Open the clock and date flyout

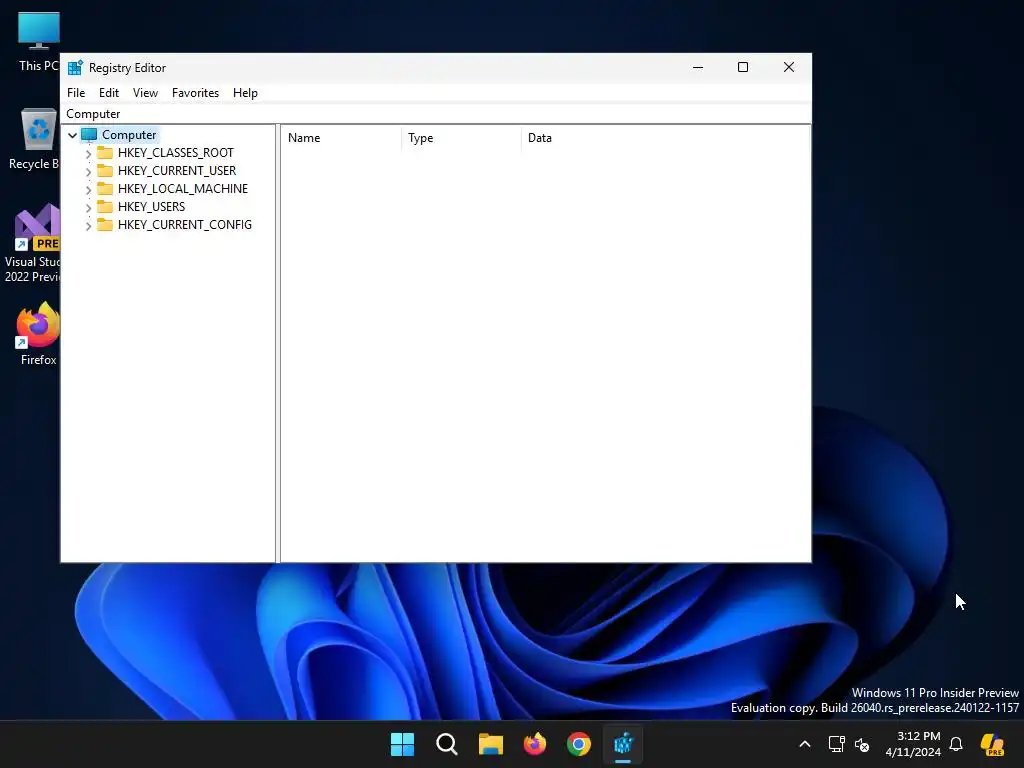click(x=913, y=744)
